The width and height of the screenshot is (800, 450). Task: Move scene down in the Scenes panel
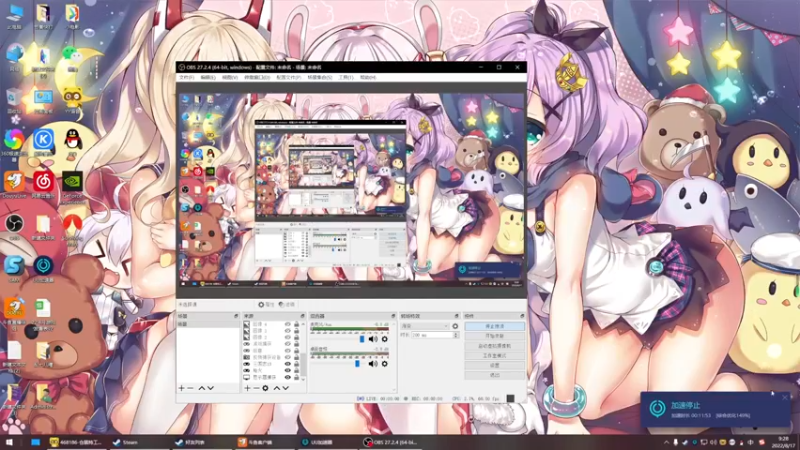(x=211, y=388)
